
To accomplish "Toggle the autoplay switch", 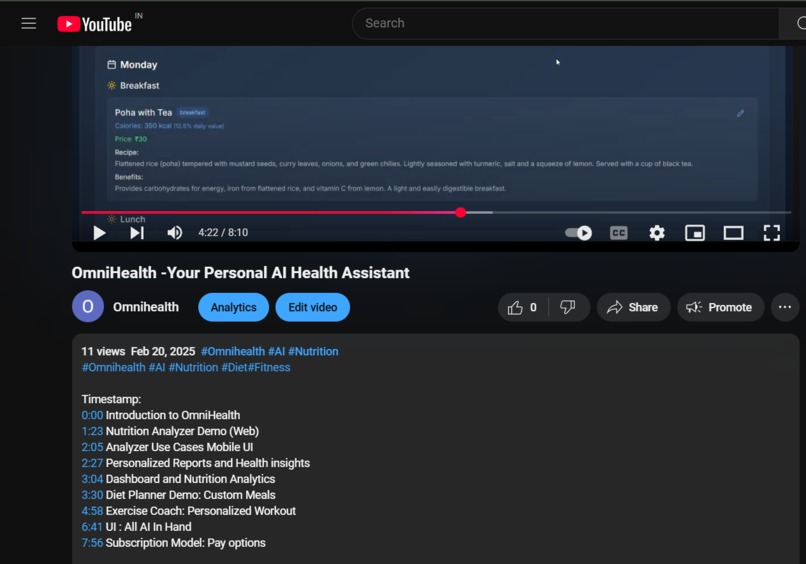I will click(x=578, y=233).
